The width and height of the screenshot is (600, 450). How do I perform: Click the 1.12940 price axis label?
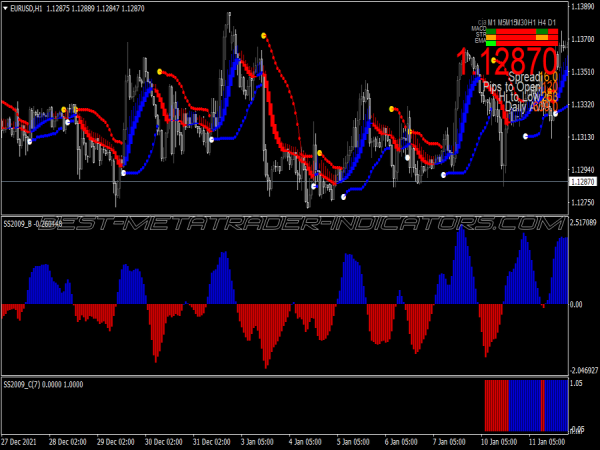tap(582, 169)
